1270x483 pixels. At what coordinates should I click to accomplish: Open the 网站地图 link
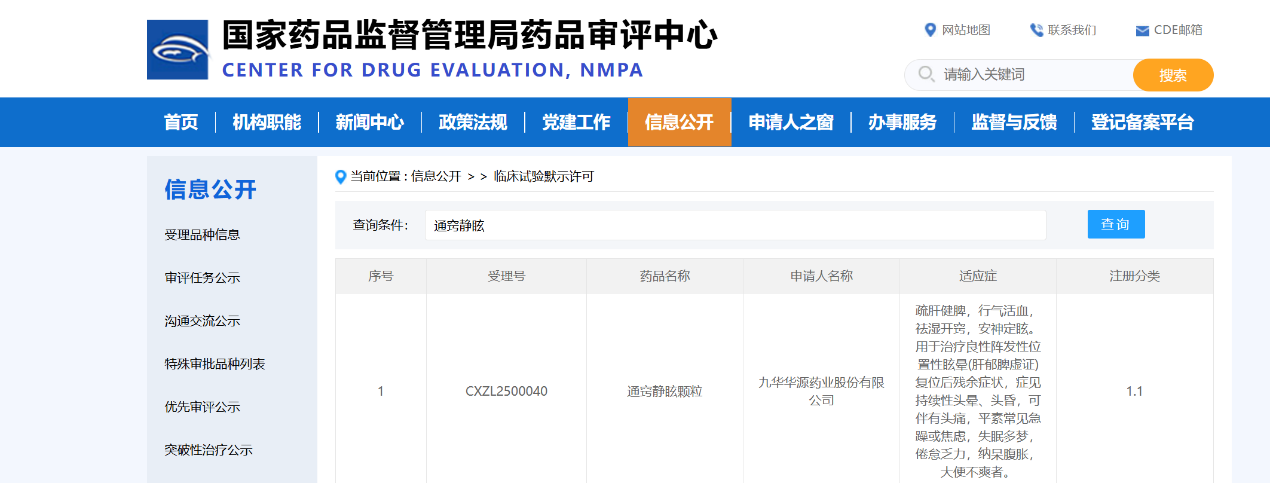pos(966,30)
